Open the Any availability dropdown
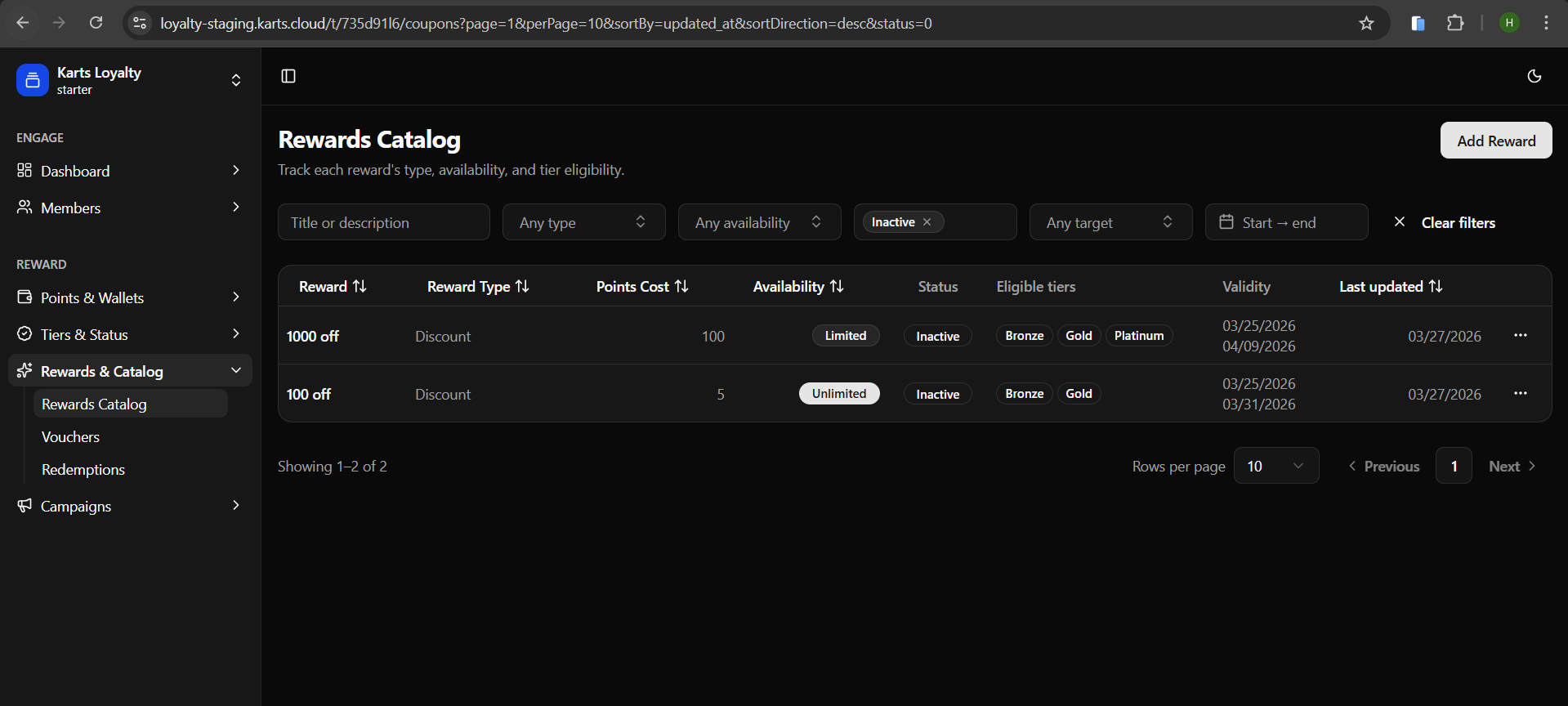The height and width of the screenshot is (706, 1568). (x=759, y=222)
